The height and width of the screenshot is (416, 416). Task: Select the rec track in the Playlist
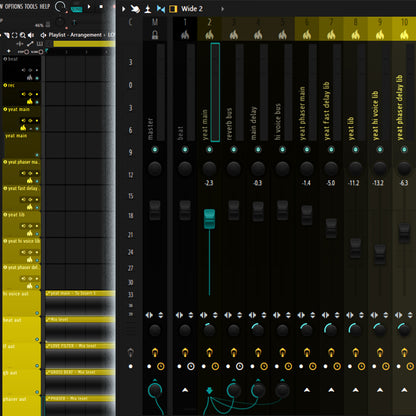tap(22, 93)
